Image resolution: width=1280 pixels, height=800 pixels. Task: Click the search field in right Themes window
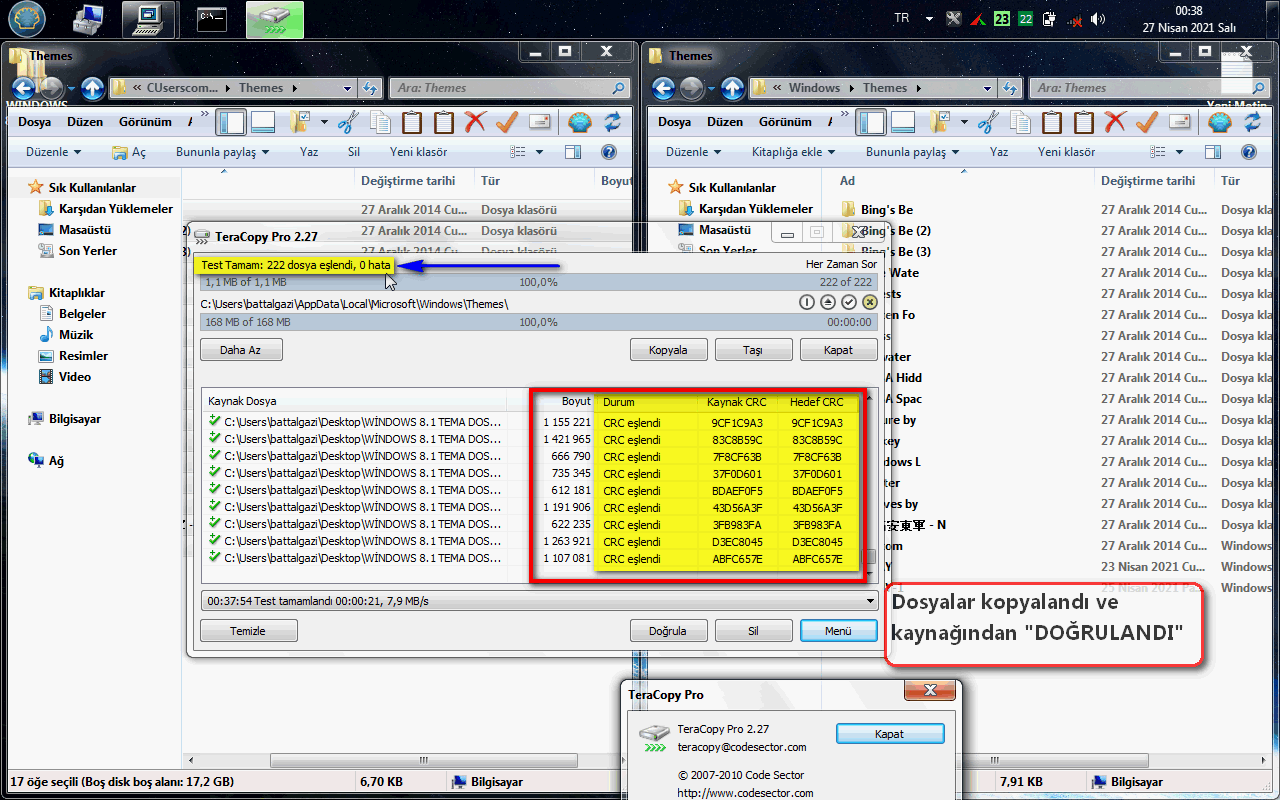coord(1150,88)
